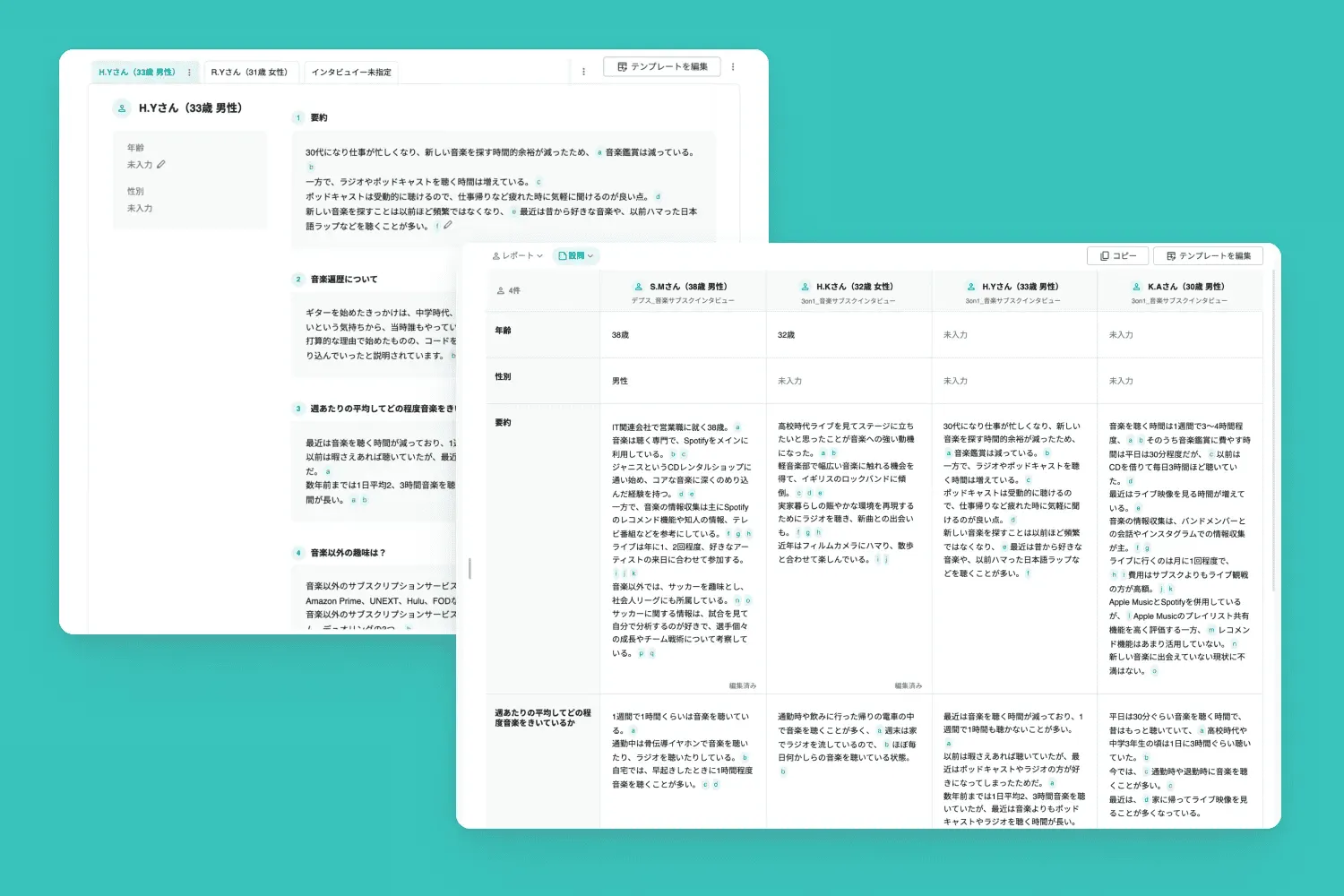Open the レポート dropdown in the front window
The image size is (1344, 896).
coord(518,256)
